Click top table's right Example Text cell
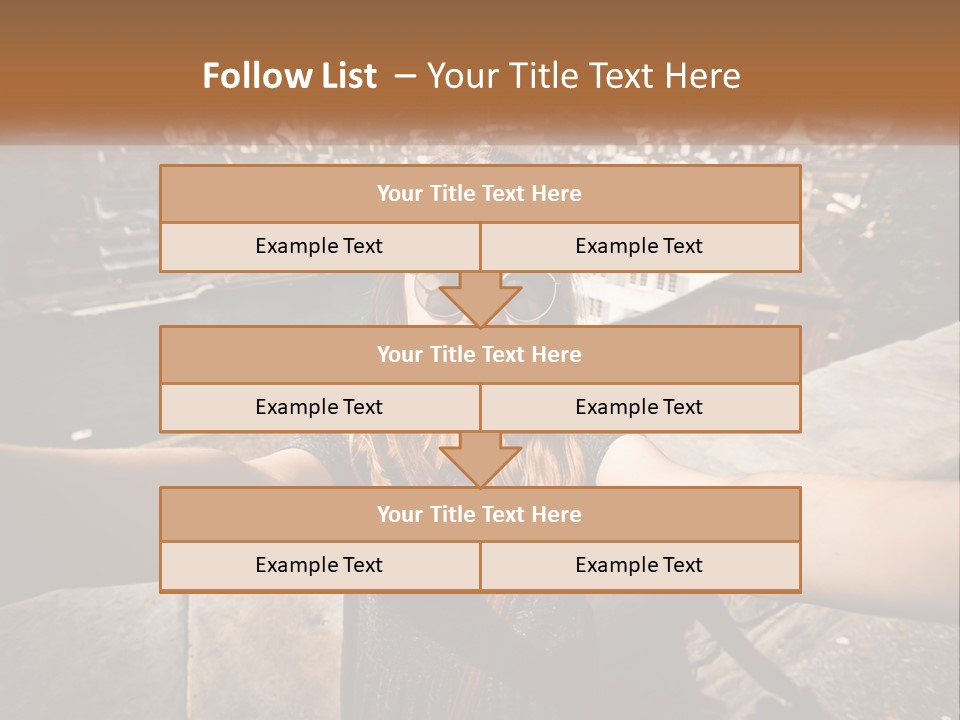The height and width of the screenshot is (720, 960). coord(639,247)
